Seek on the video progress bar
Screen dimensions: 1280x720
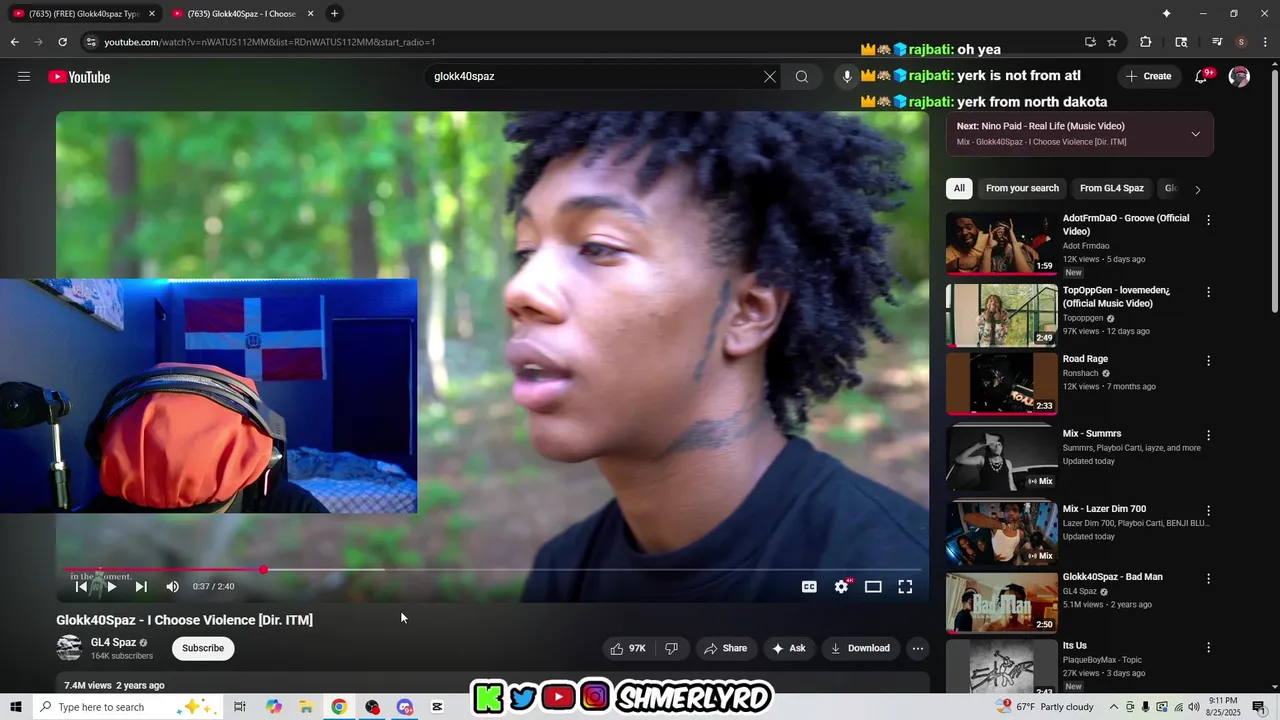click(493, 570)
